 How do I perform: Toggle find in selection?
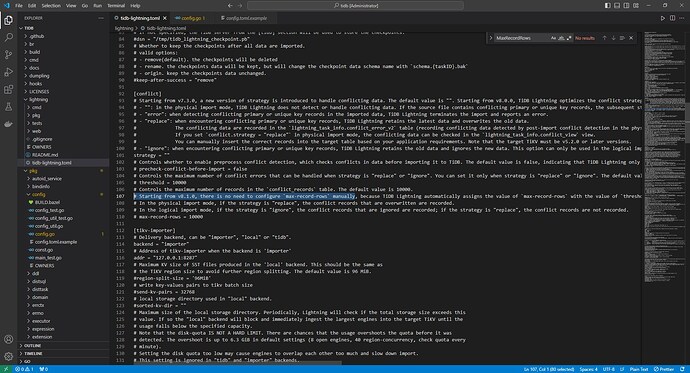tap(622, 38)
